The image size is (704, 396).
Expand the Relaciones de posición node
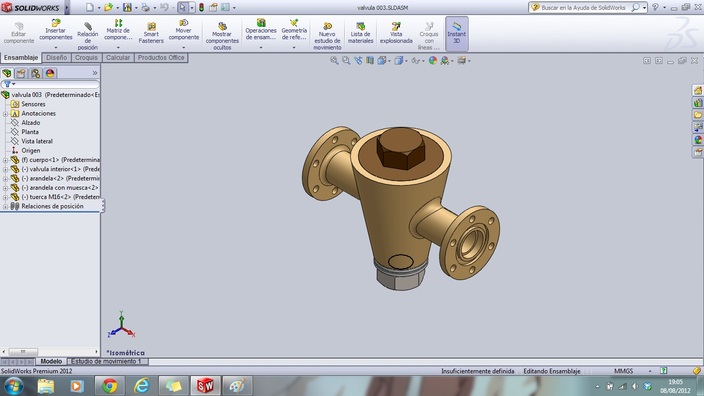coord(5,207)
